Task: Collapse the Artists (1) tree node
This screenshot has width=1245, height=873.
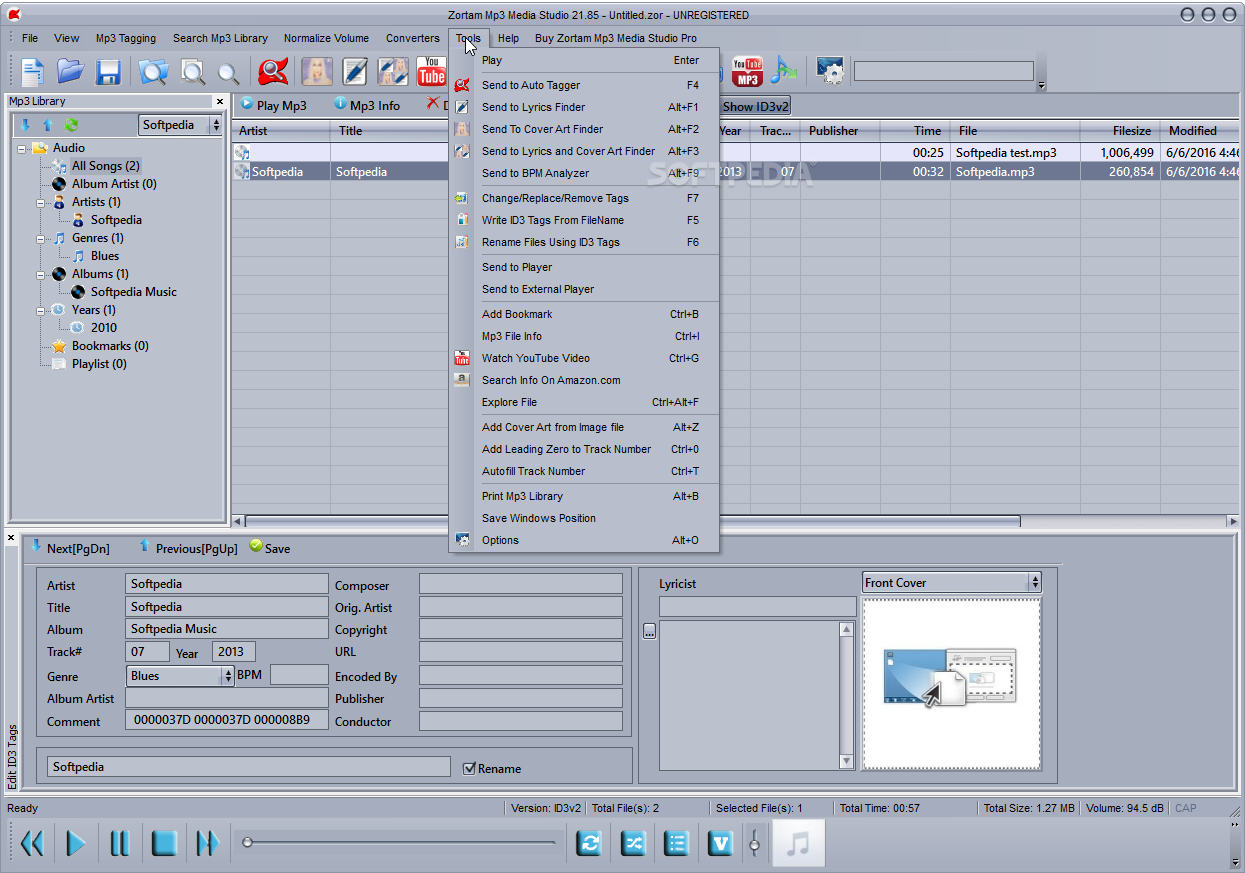Action: click(41, 202)
